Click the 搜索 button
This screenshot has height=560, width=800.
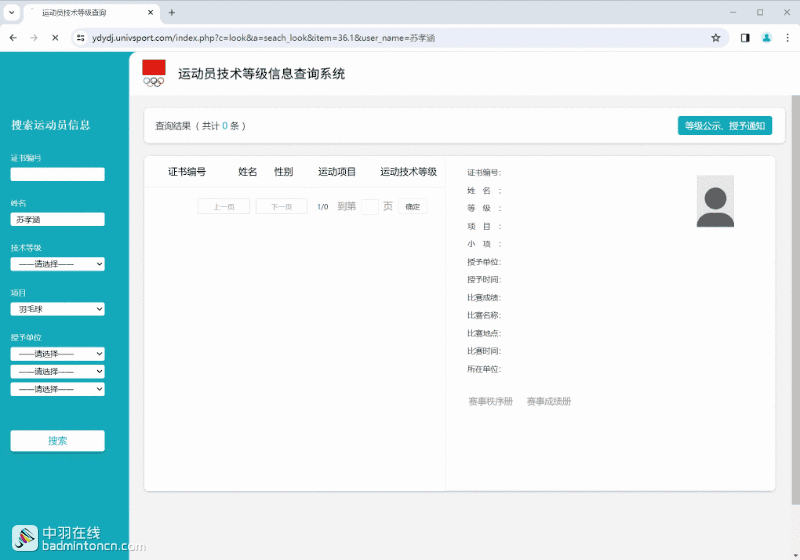click(x=58, y=441)
